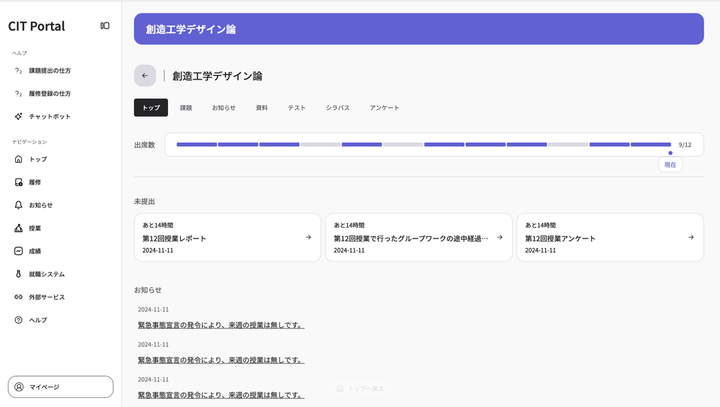This screenshot has width=720, height=407.
Task: Open the チャットボット sparkle icon
Action: (x=18, y=116)
